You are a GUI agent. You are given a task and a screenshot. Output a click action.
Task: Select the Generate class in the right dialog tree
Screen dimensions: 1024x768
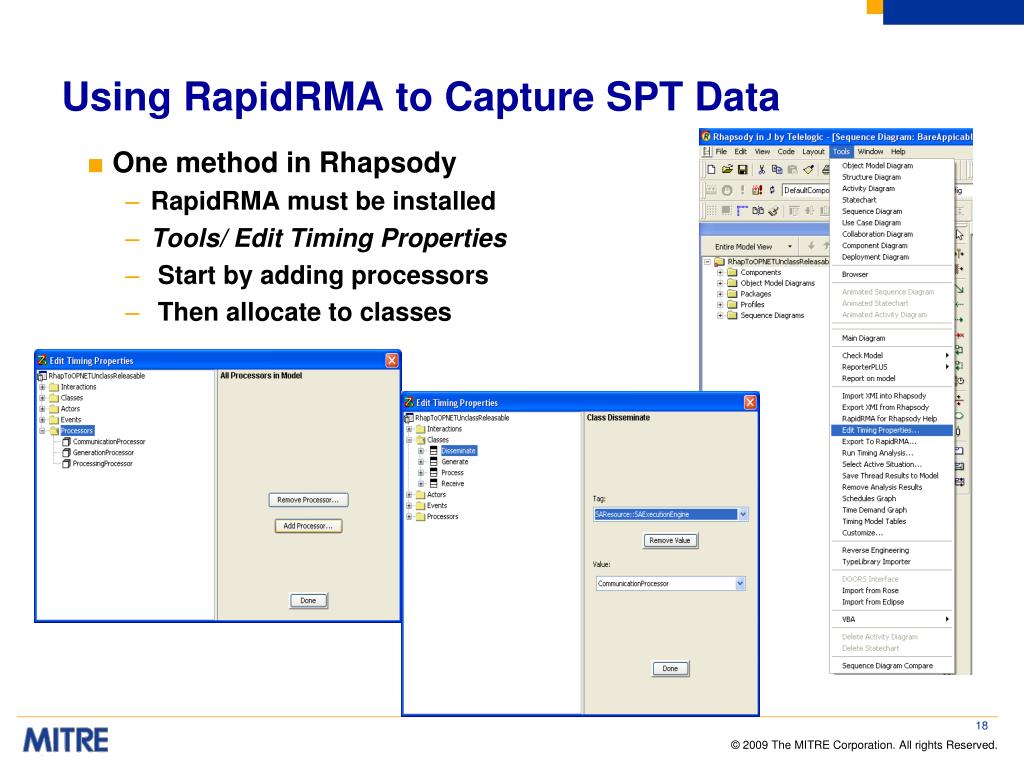coord(455,462)
